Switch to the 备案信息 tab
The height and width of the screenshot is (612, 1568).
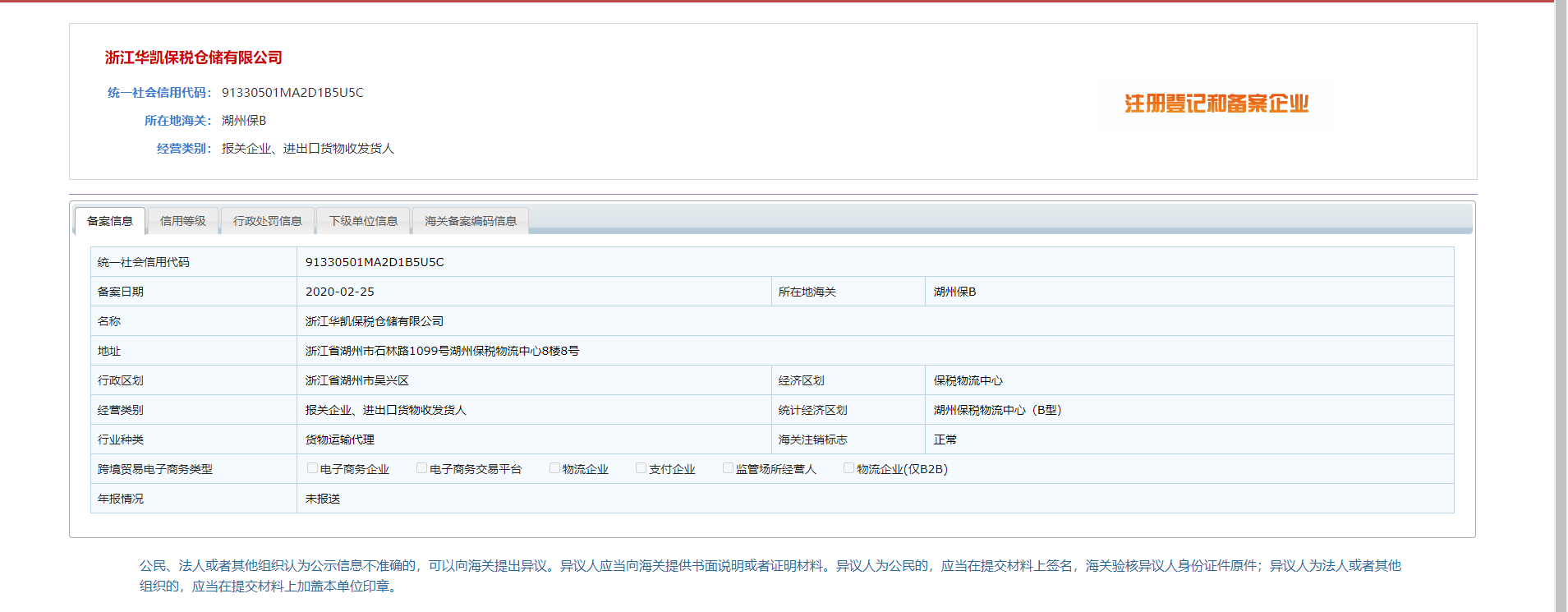(110, 221)
